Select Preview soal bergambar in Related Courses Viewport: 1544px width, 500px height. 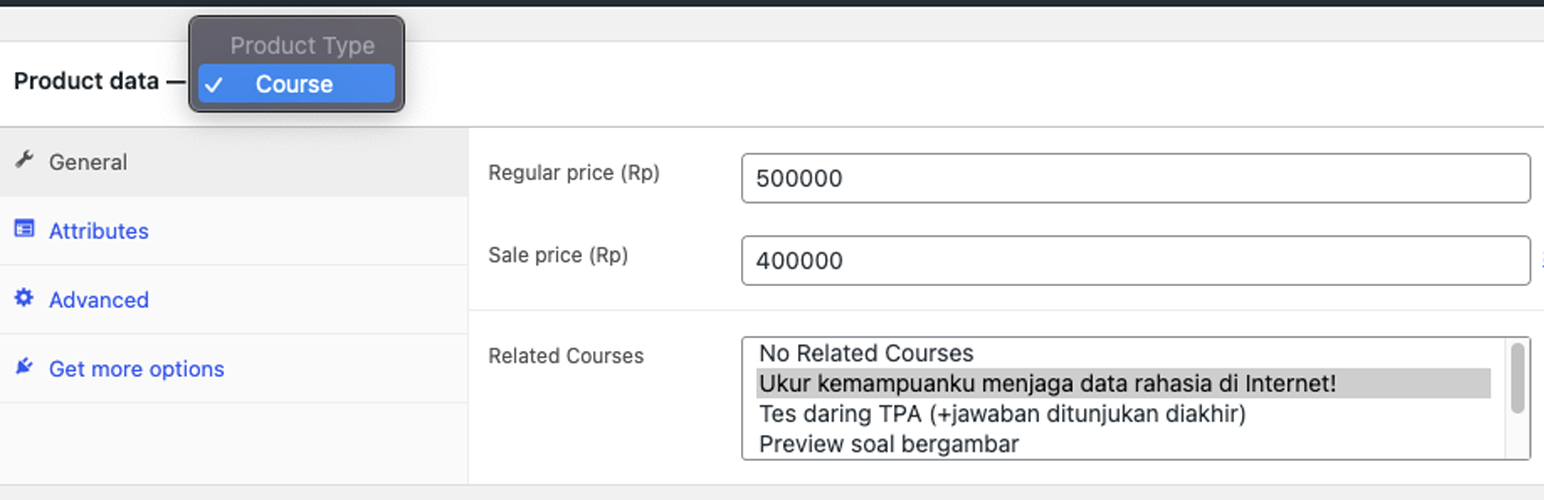coord(889,443)
